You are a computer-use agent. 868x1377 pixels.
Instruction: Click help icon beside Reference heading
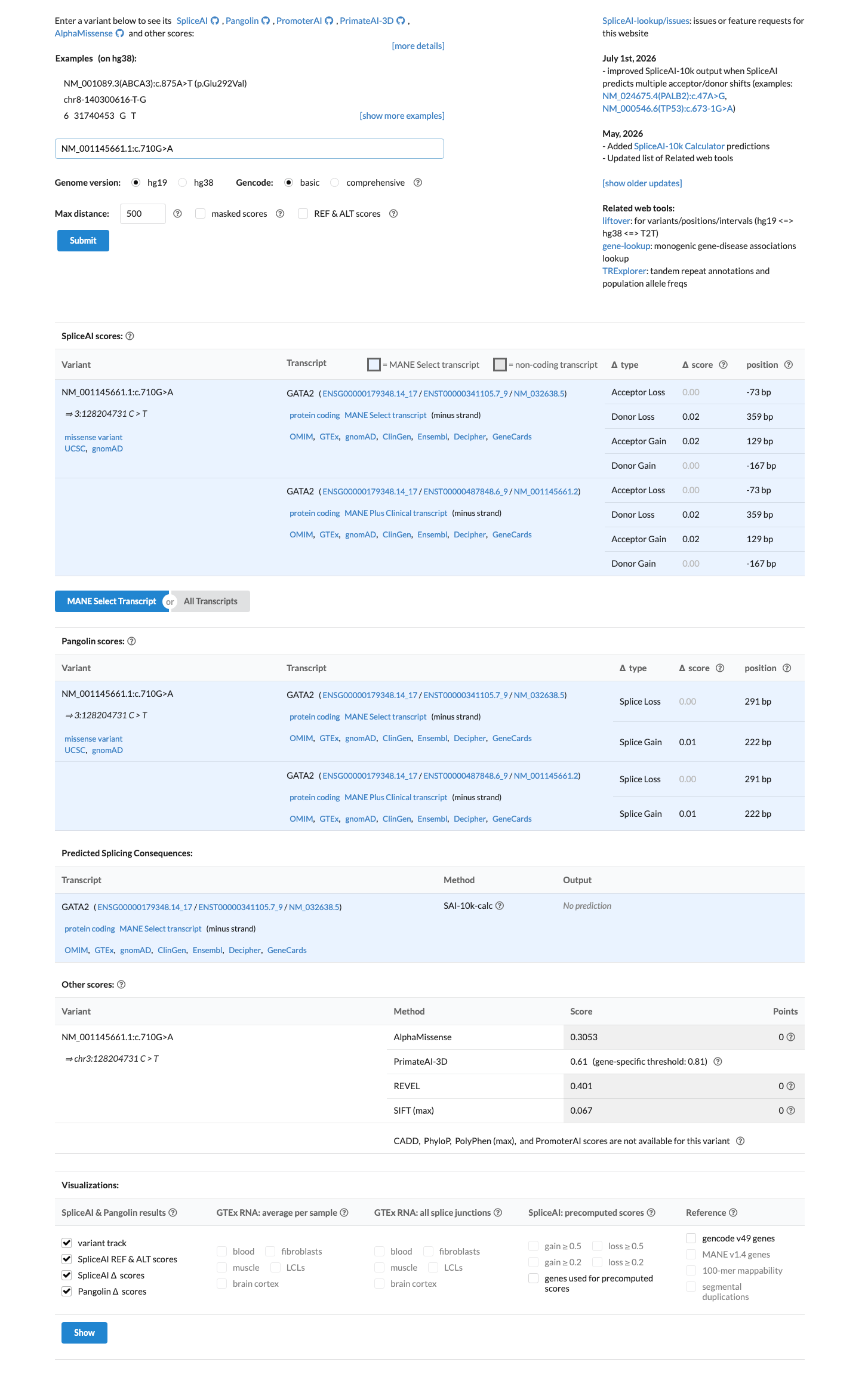pyautogui.click(x=733, y=1213)
